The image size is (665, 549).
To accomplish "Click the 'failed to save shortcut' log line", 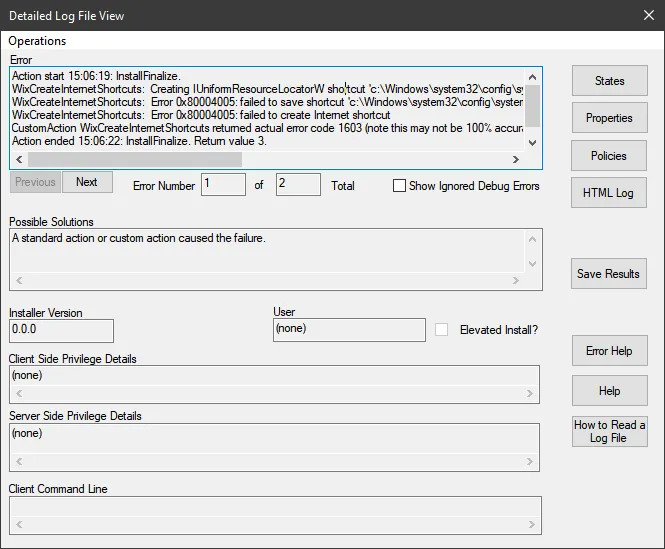I will 267,102.
